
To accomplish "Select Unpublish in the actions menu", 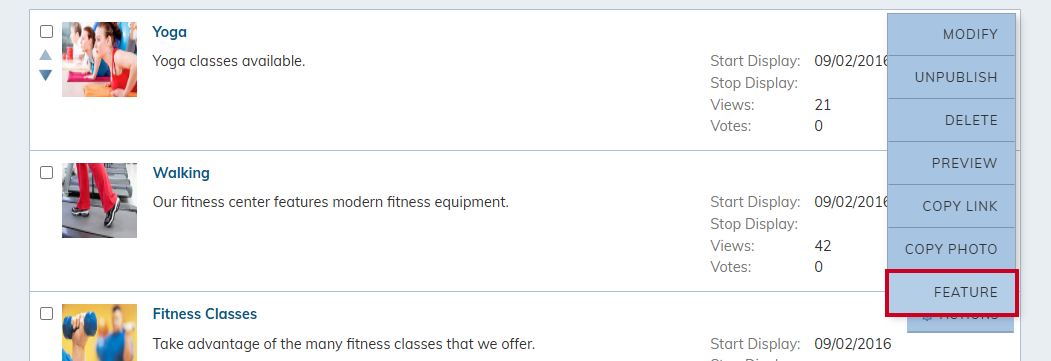I will coord(951,77).
